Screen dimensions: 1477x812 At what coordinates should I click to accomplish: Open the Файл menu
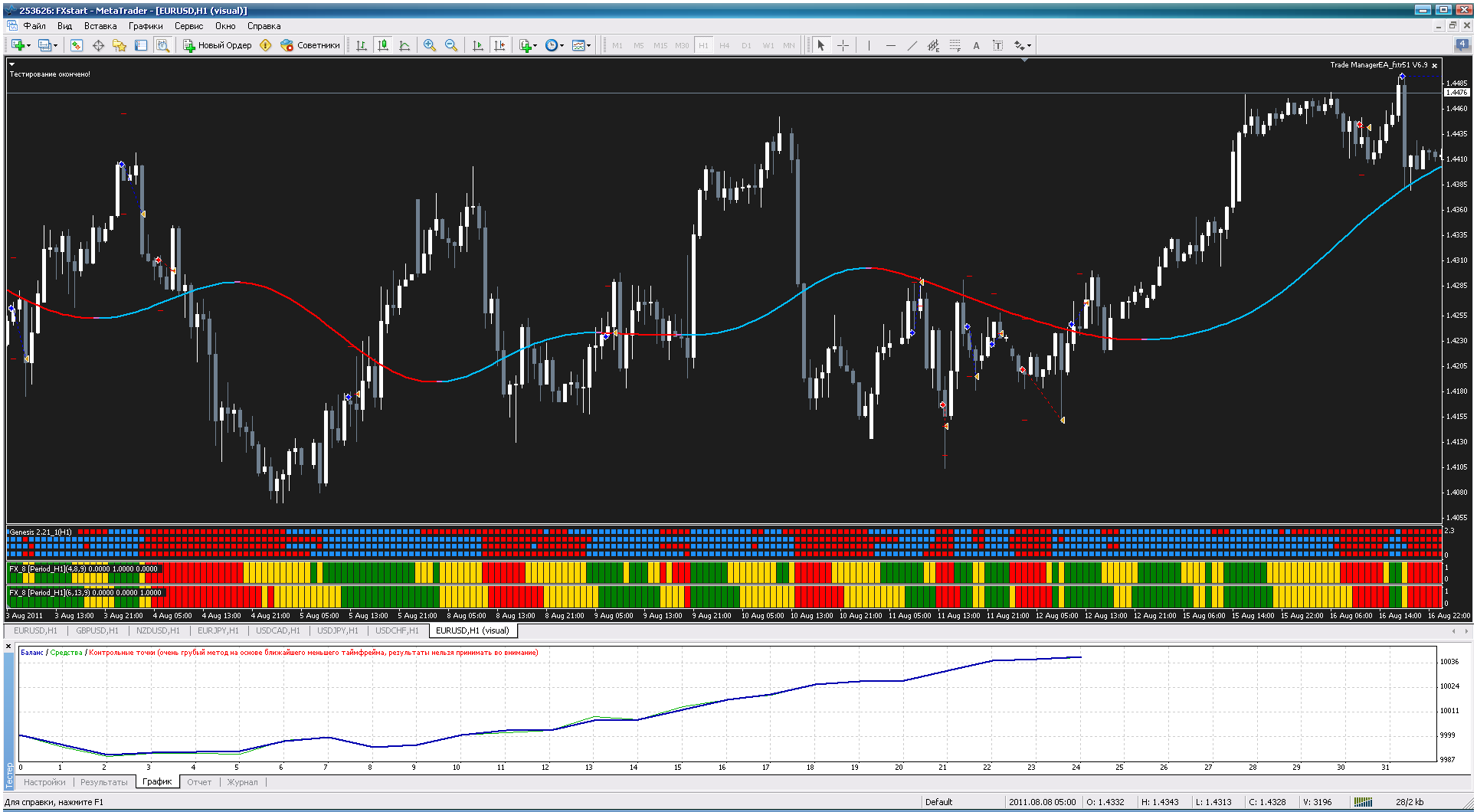tap(34, 26)
